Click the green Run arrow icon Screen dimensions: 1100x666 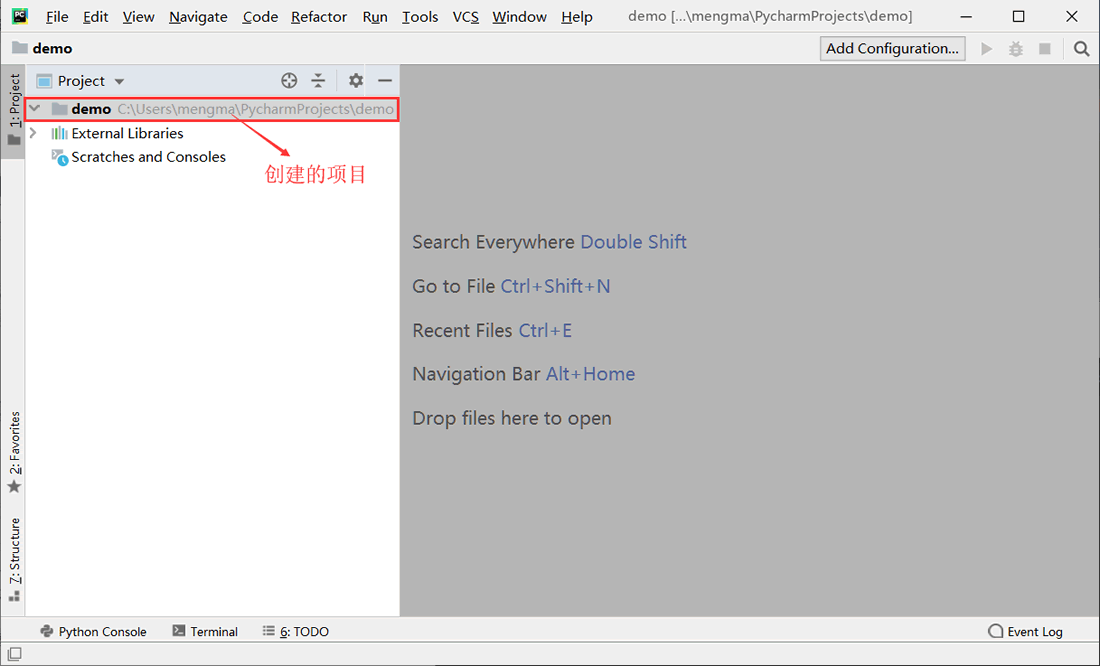(986, 48)
